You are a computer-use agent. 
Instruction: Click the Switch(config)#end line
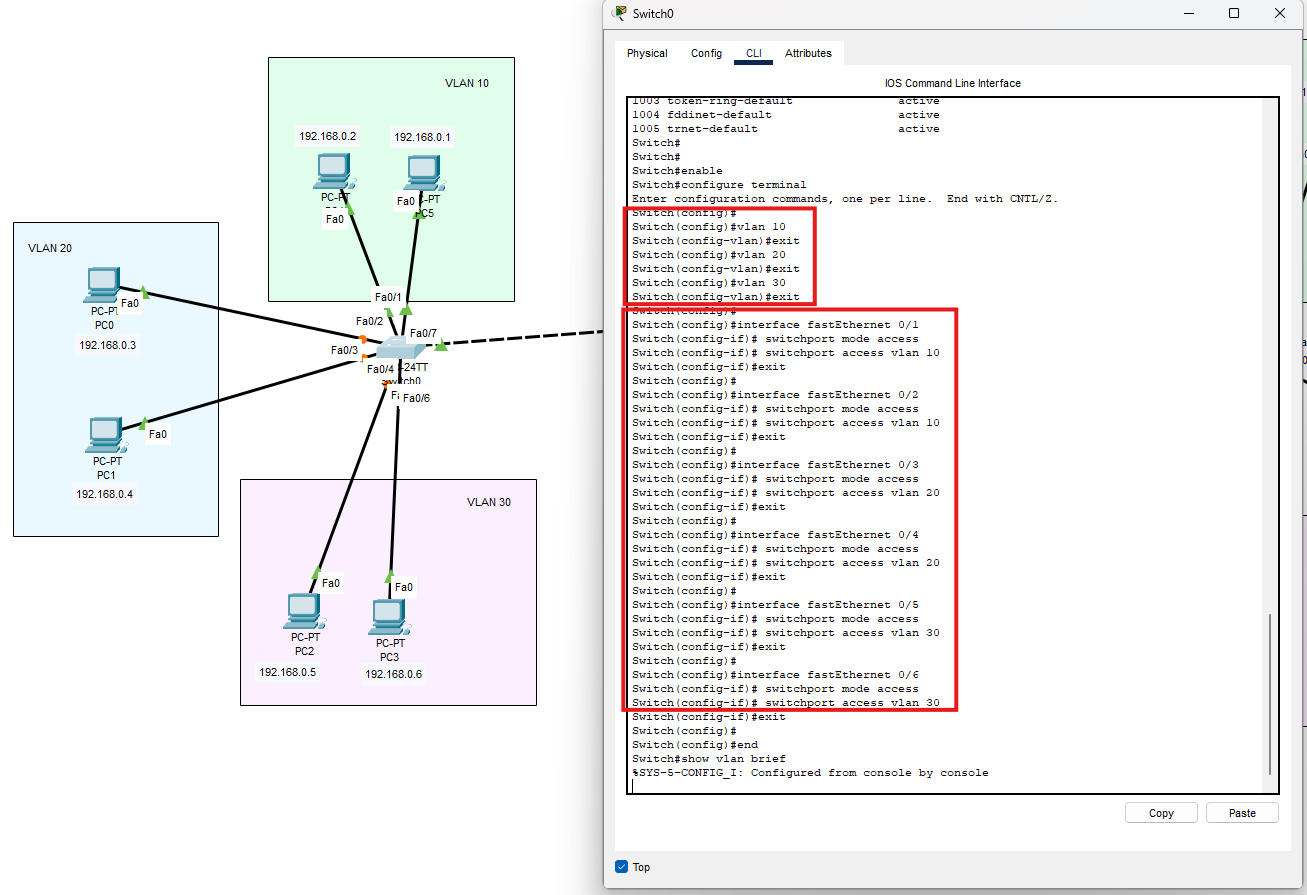[695, 745]
